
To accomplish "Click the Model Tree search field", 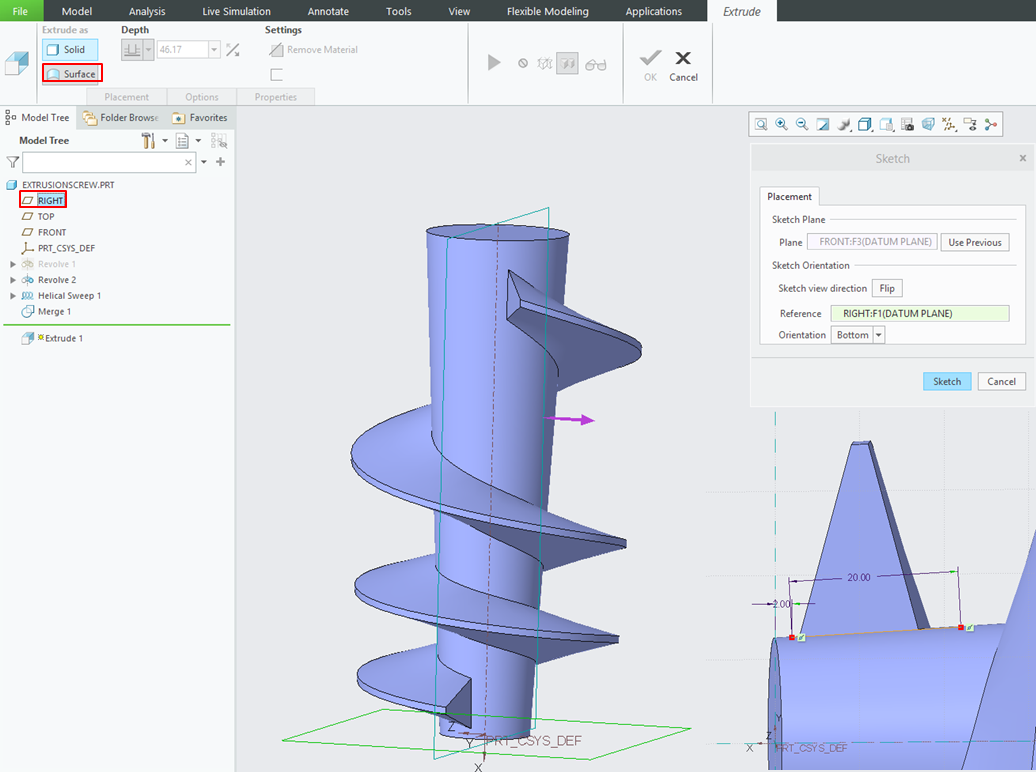I will (102, 162).
